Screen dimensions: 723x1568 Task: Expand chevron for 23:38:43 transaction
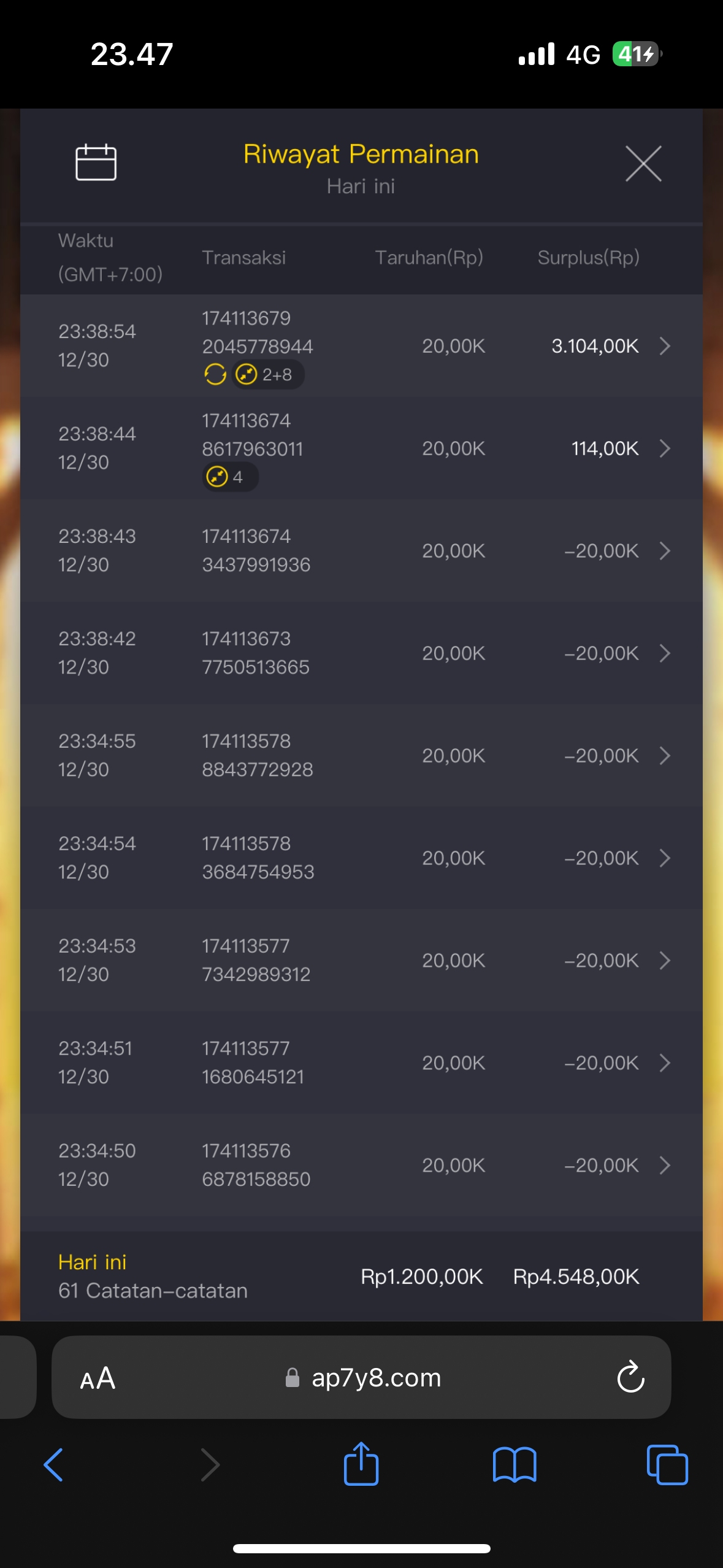point(665,551)
